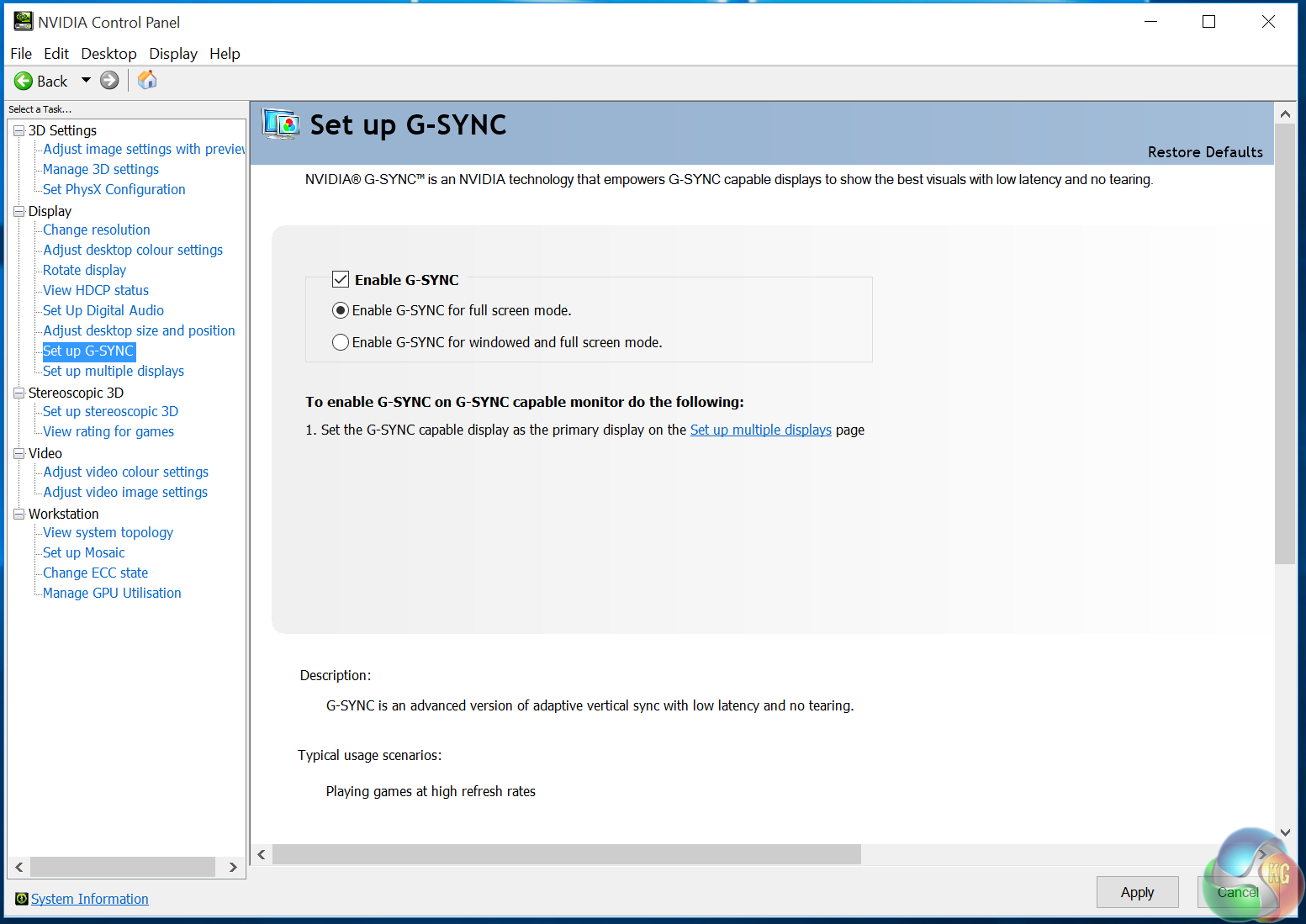Image resolution: width=1306 pixels, height=924 pixels.
Task: Select Rotate display in the task tree
Action: (x=85, y=270)
